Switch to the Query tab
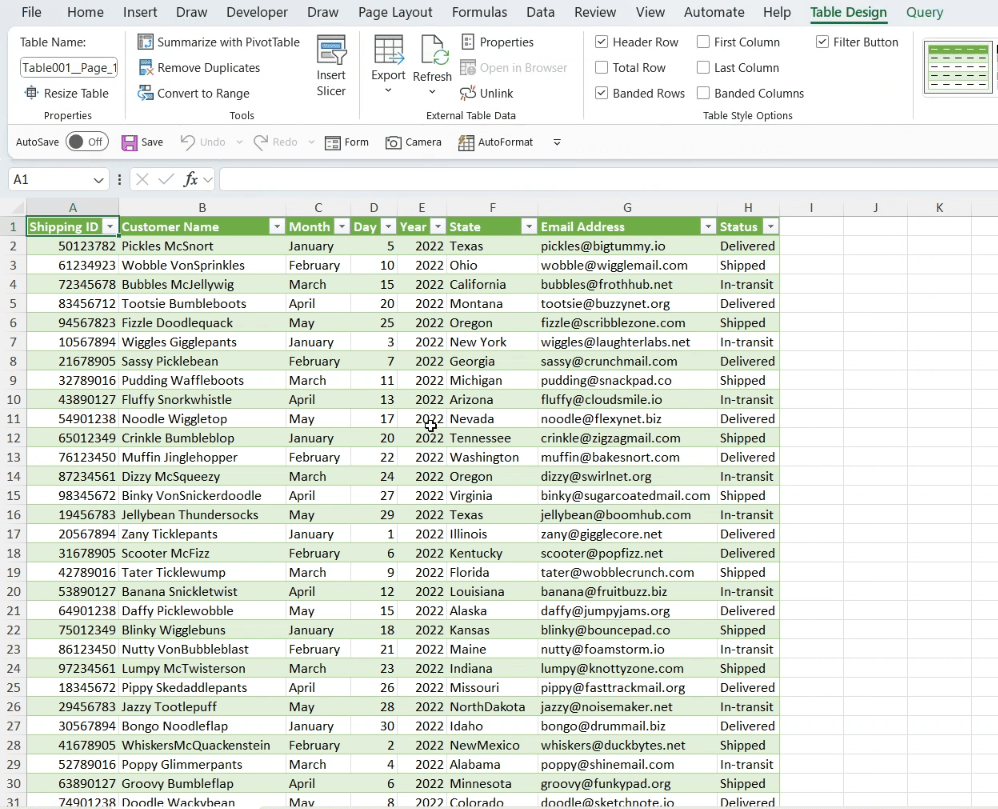The height and width of the screenshot is (809, 998). click(x=924, y=12)
